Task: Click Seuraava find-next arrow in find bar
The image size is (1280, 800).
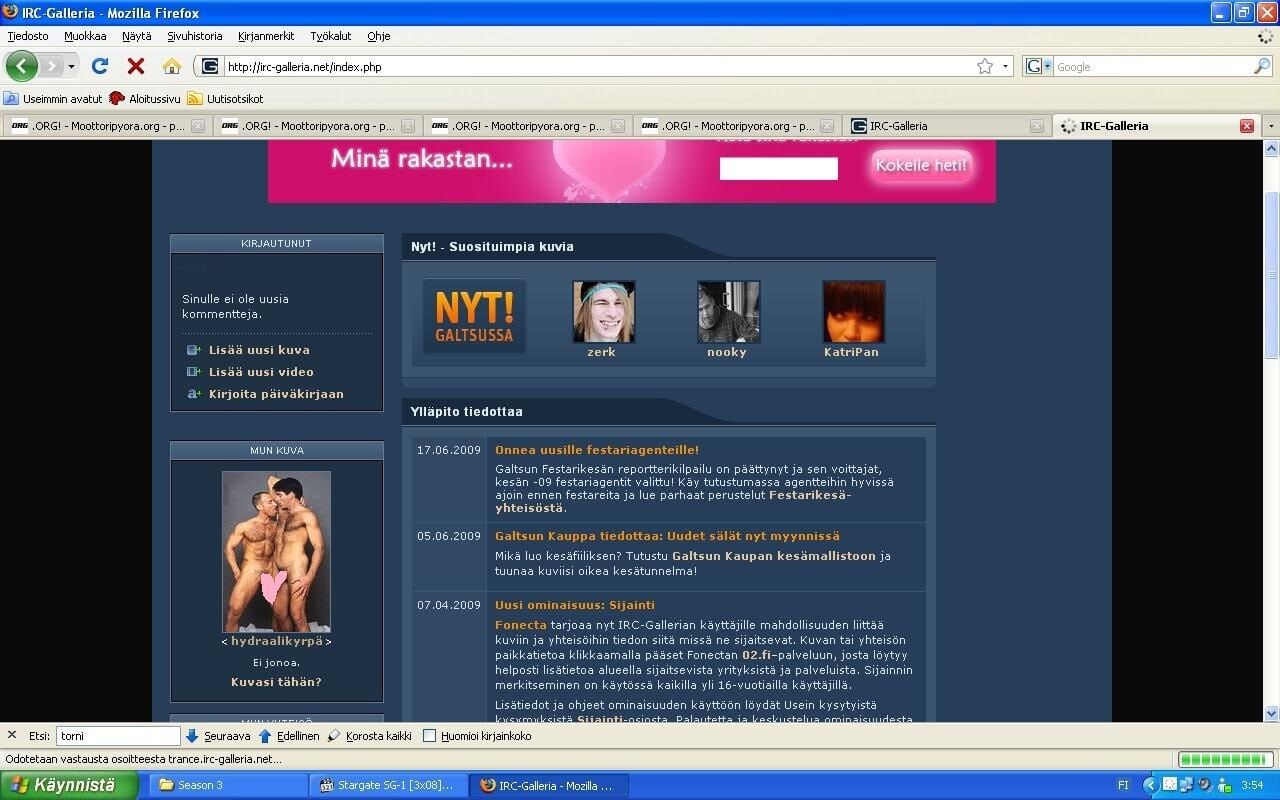Action: tap(192, 736)
